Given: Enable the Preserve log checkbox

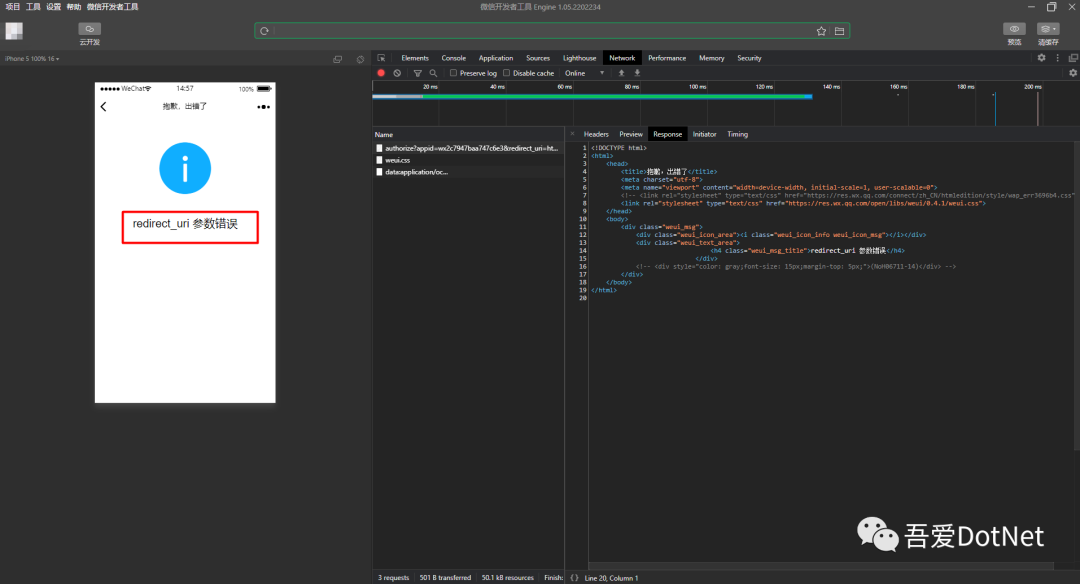Looking at the screenshot, I should tap(454, 73).
